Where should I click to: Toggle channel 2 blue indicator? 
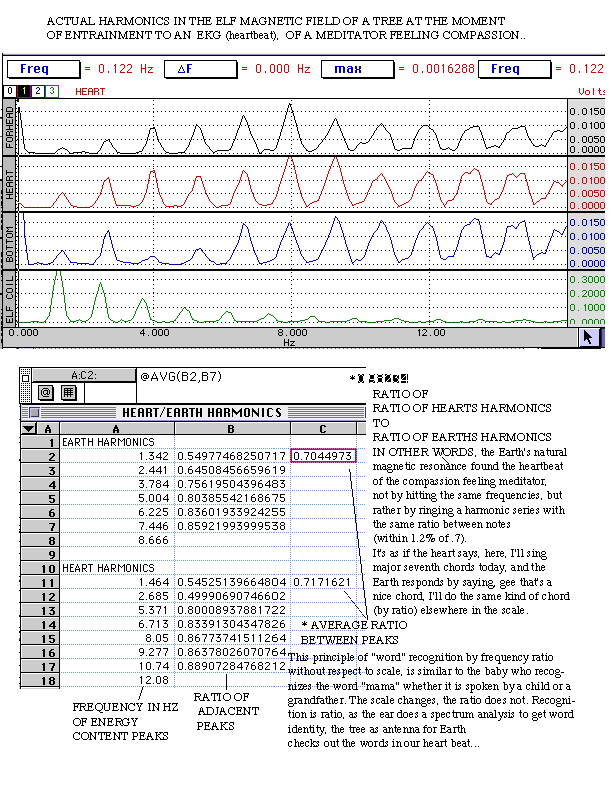tap(38, 91)
